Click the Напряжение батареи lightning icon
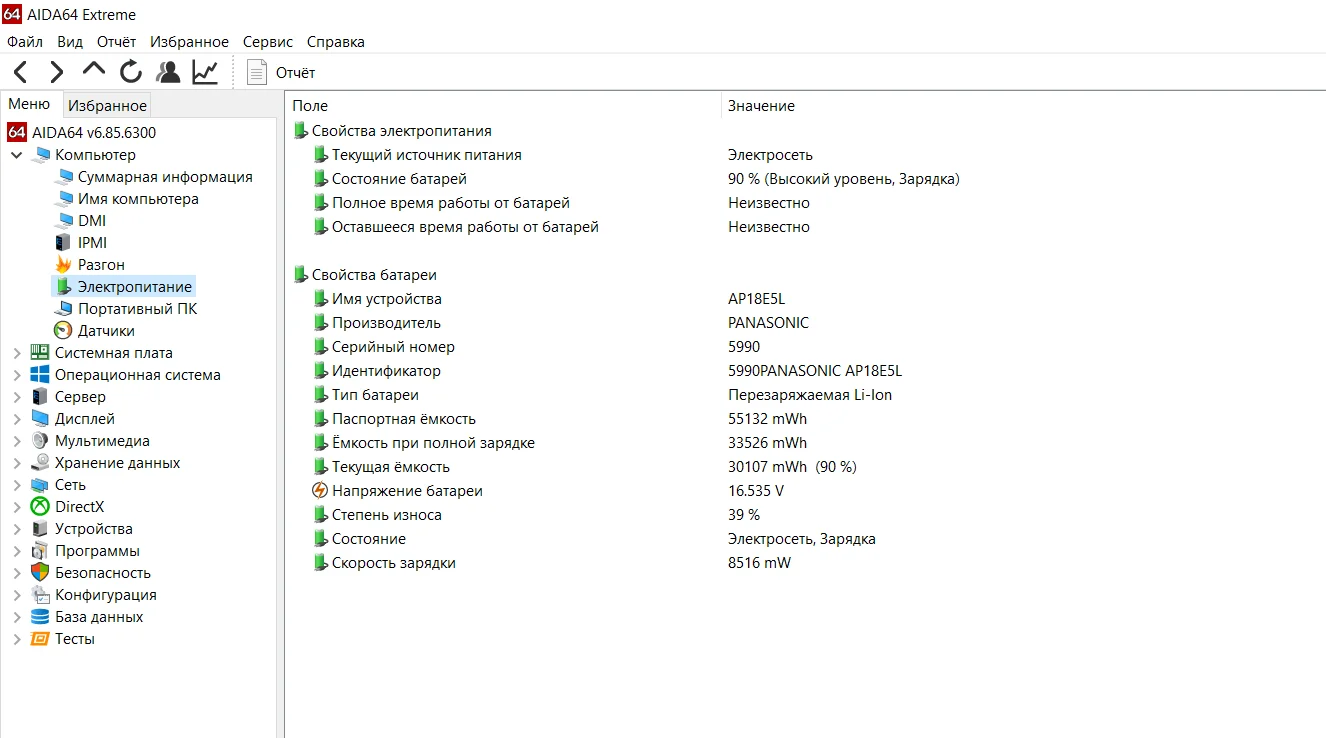The width and height of the screenshot is (1326, 738). click(x=320, y=491)
